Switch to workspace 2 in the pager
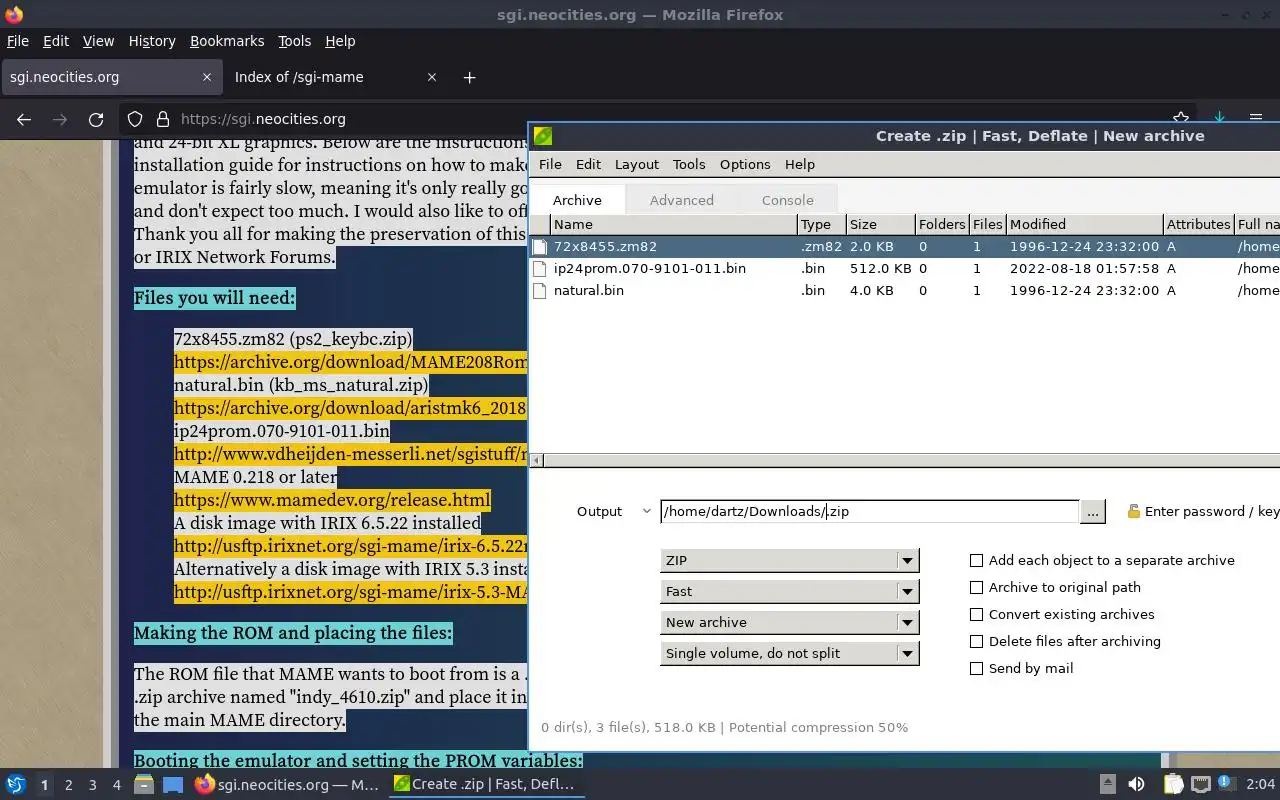 pyautogui.click(x=68, y=785)
